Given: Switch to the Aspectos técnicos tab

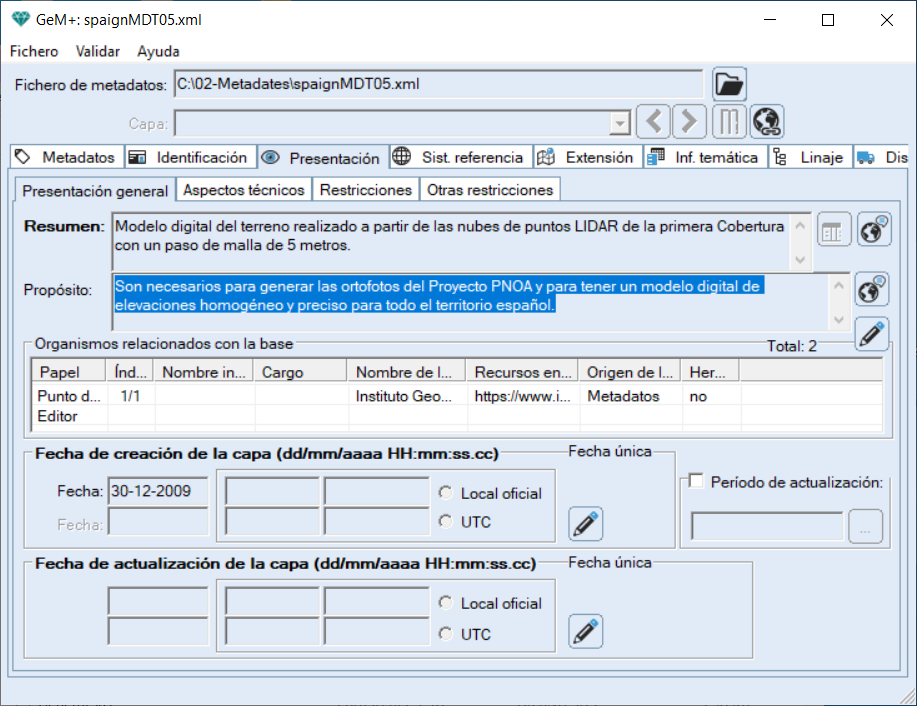Looking at the screenshot, I should point(243,189).
